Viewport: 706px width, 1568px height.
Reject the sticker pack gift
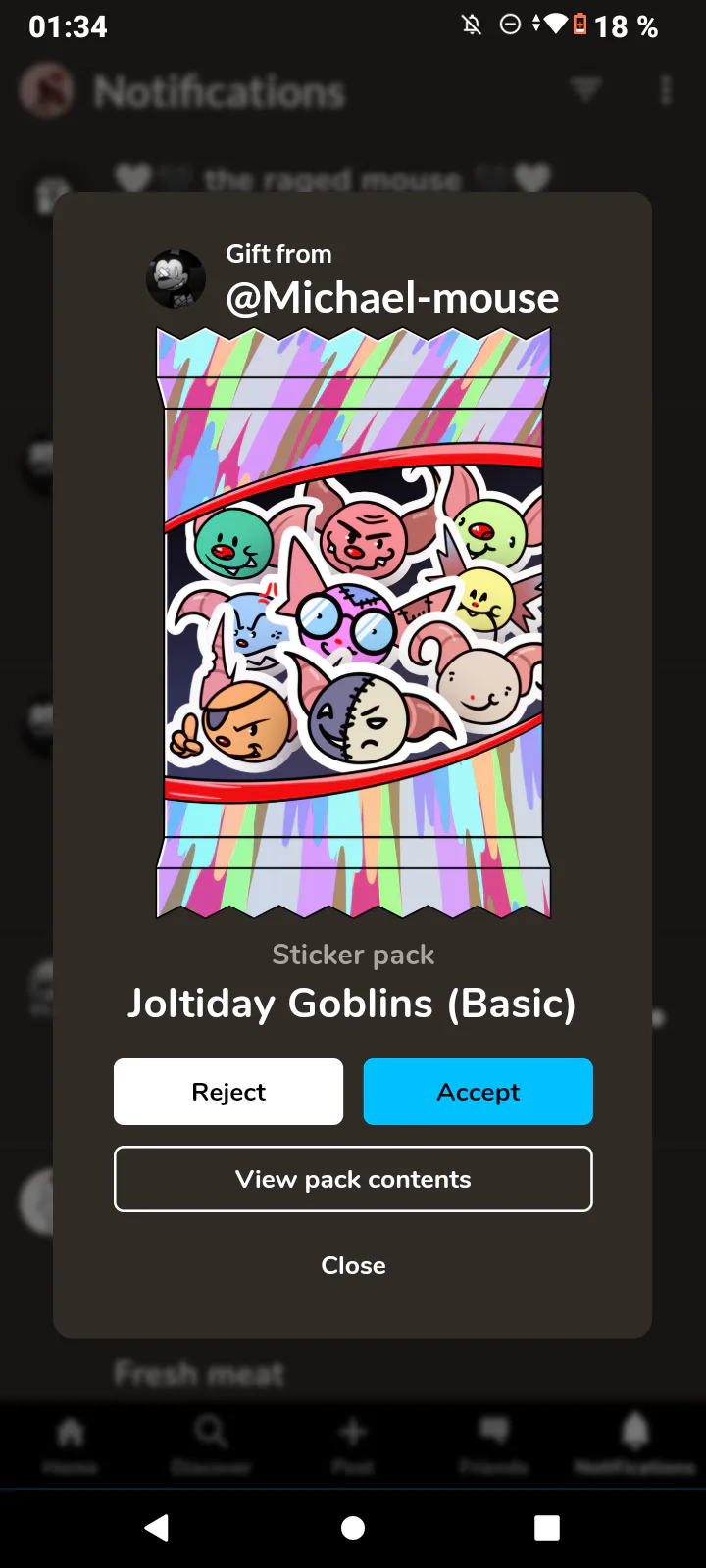(x=228, y=1092)
